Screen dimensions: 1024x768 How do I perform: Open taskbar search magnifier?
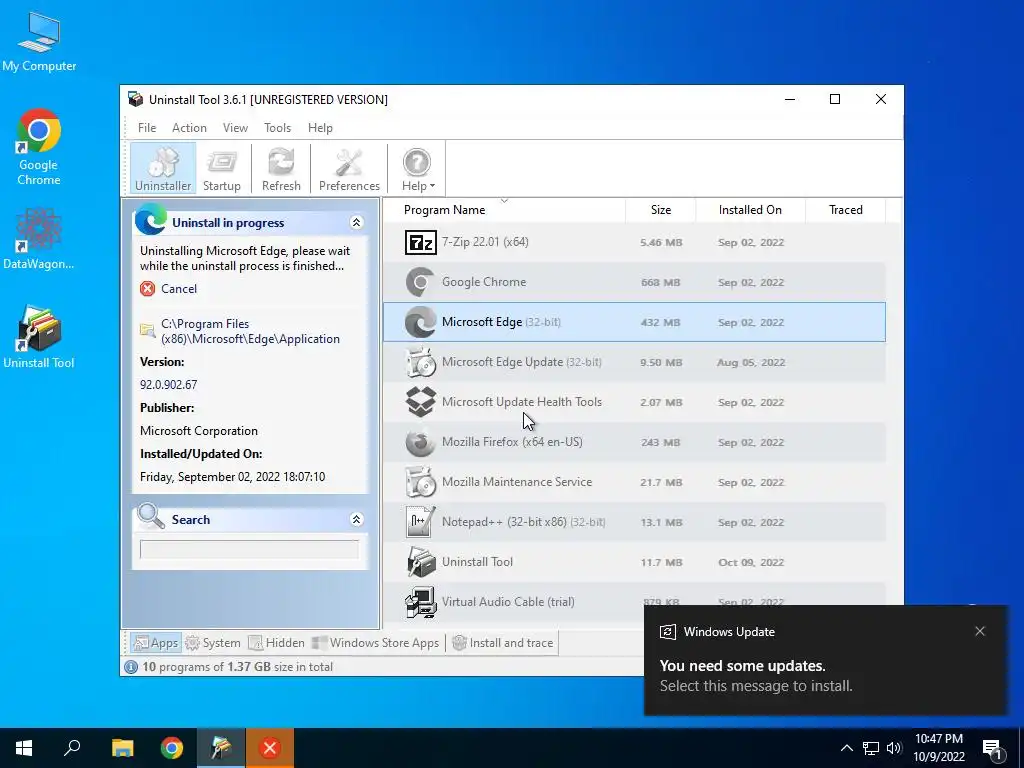point(72,748)
